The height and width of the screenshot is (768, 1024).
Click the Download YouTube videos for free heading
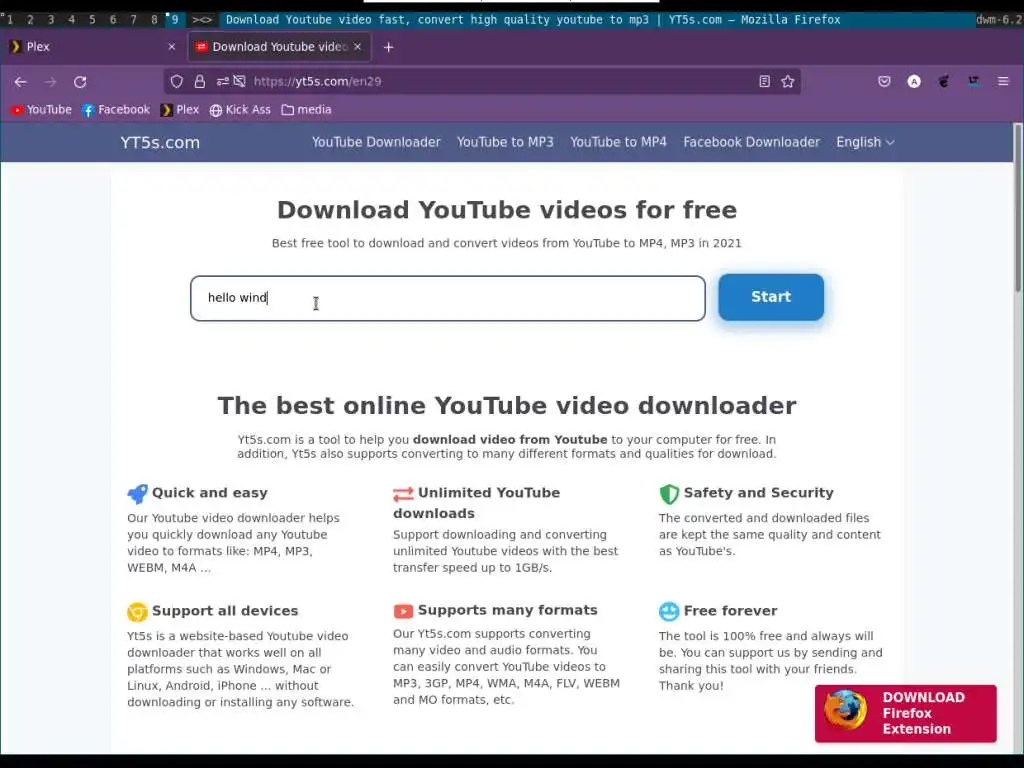(x=507, y=210)
